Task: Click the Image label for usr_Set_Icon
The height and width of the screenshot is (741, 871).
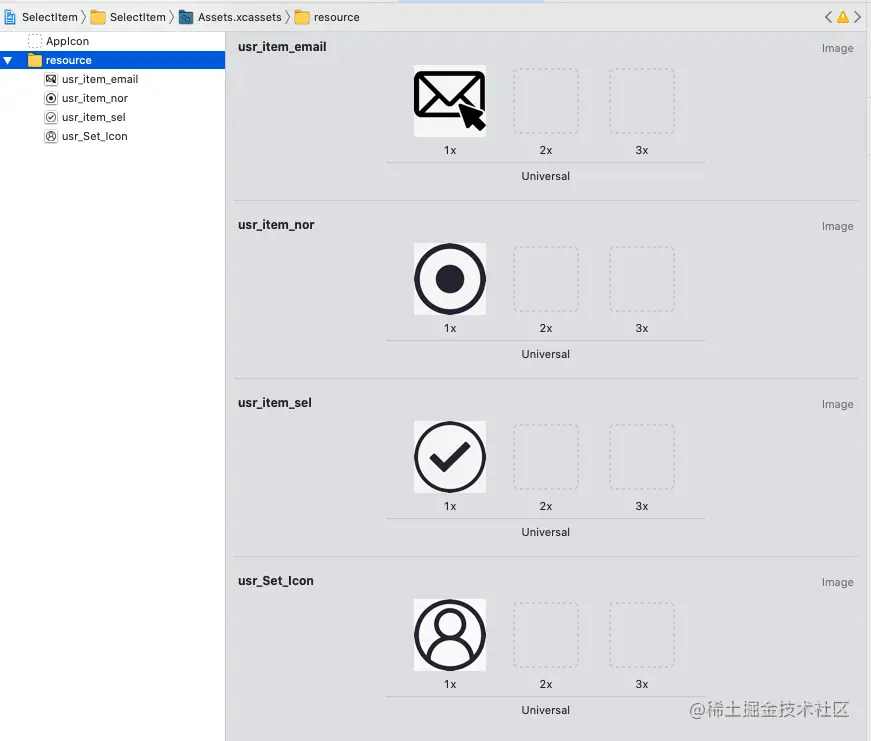Action: (x=838, y=582)
